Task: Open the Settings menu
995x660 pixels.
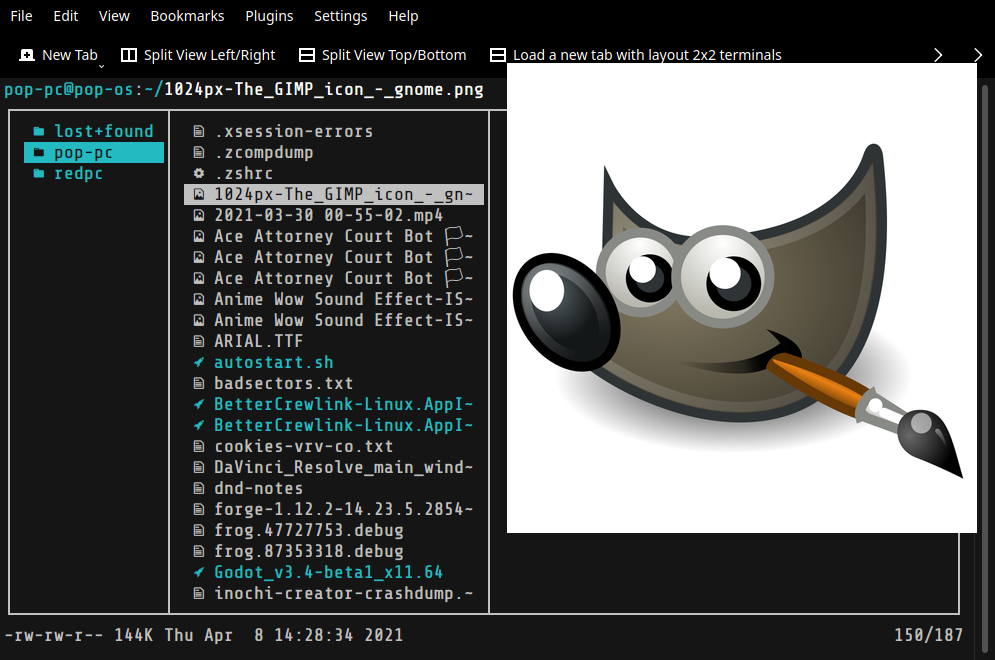Action: 341,16
